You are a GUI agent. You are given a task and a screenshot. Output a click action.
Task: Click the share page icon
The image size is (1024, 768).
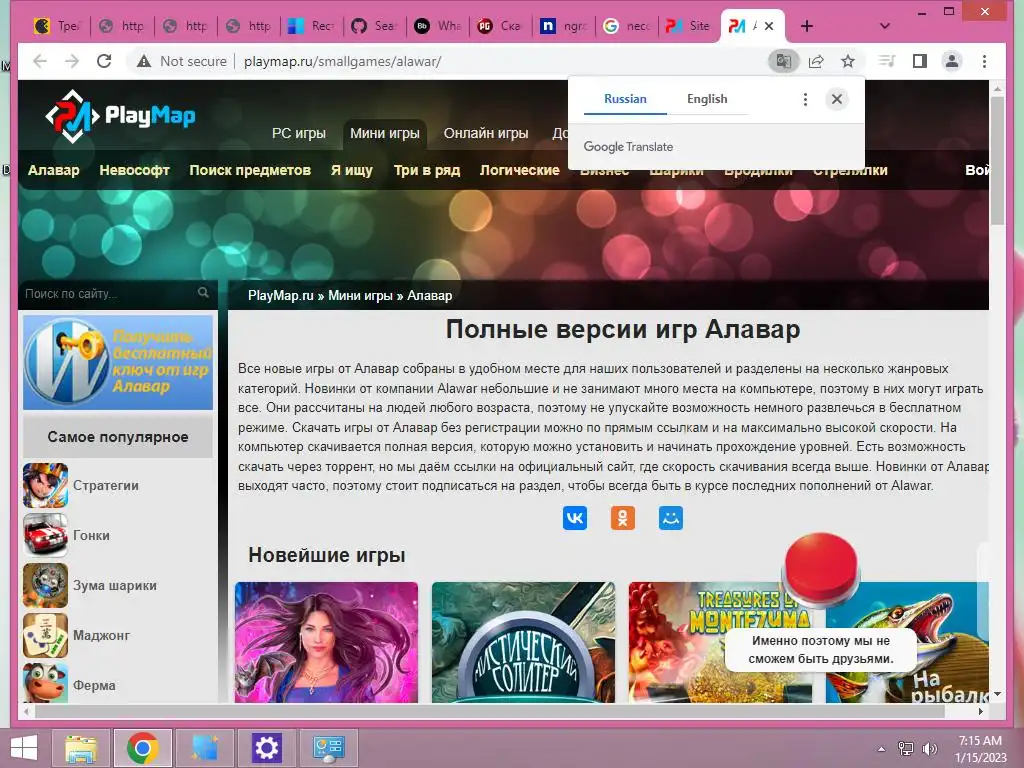coord(816,61)
